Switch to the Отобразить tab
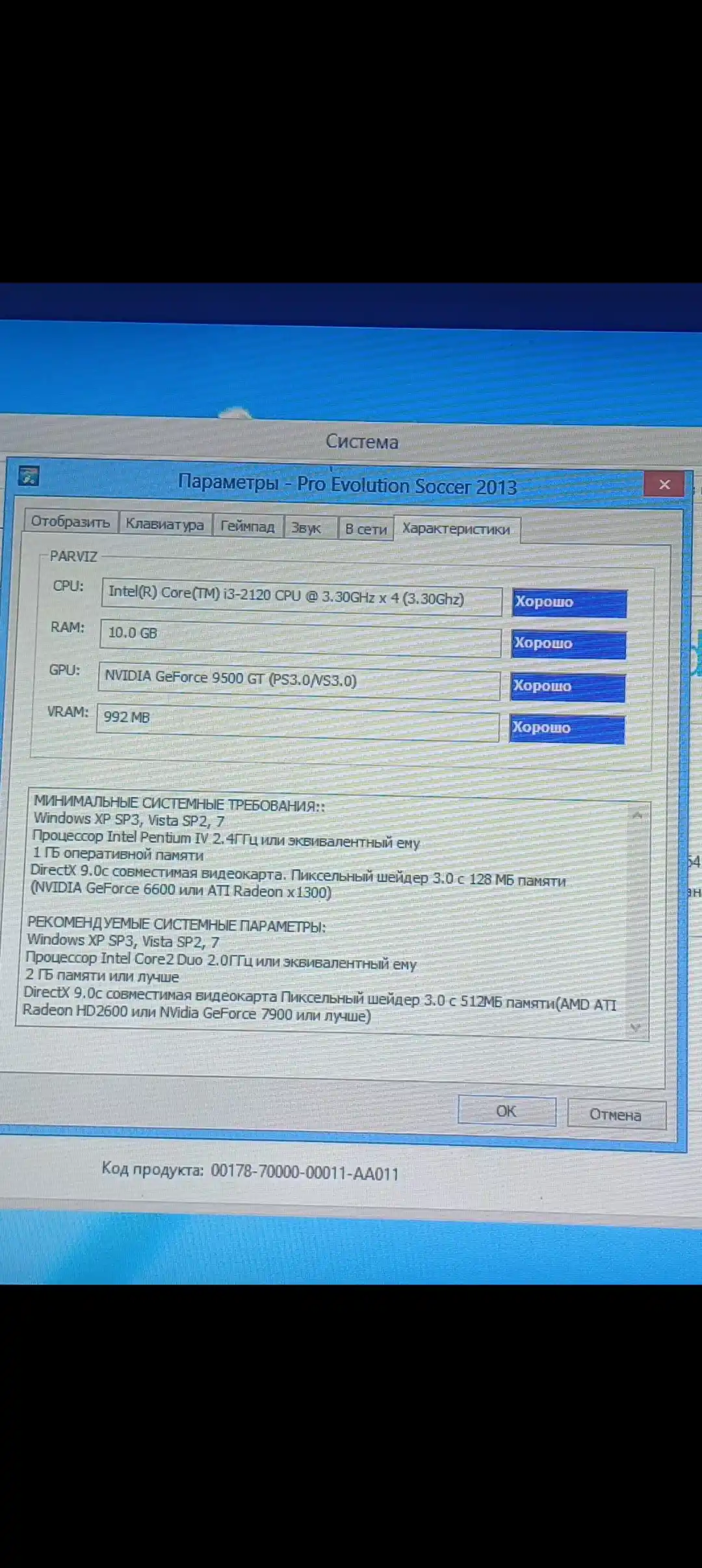Screen dimensions: 702x1568 [x=71, y=522]
